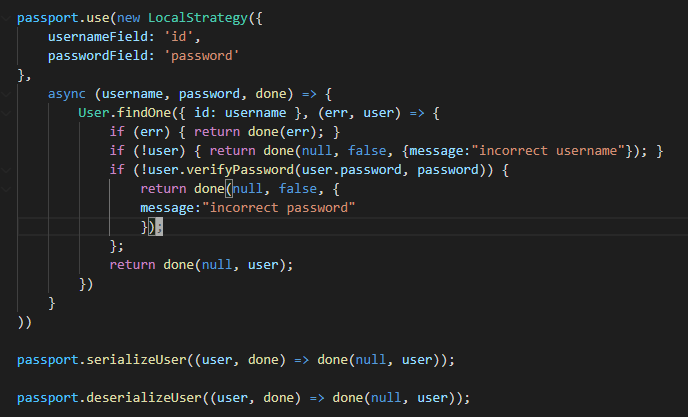Click the 'verifyPassword' method name
This screenshot has width=688, height=417.
(x=240, y=170)
